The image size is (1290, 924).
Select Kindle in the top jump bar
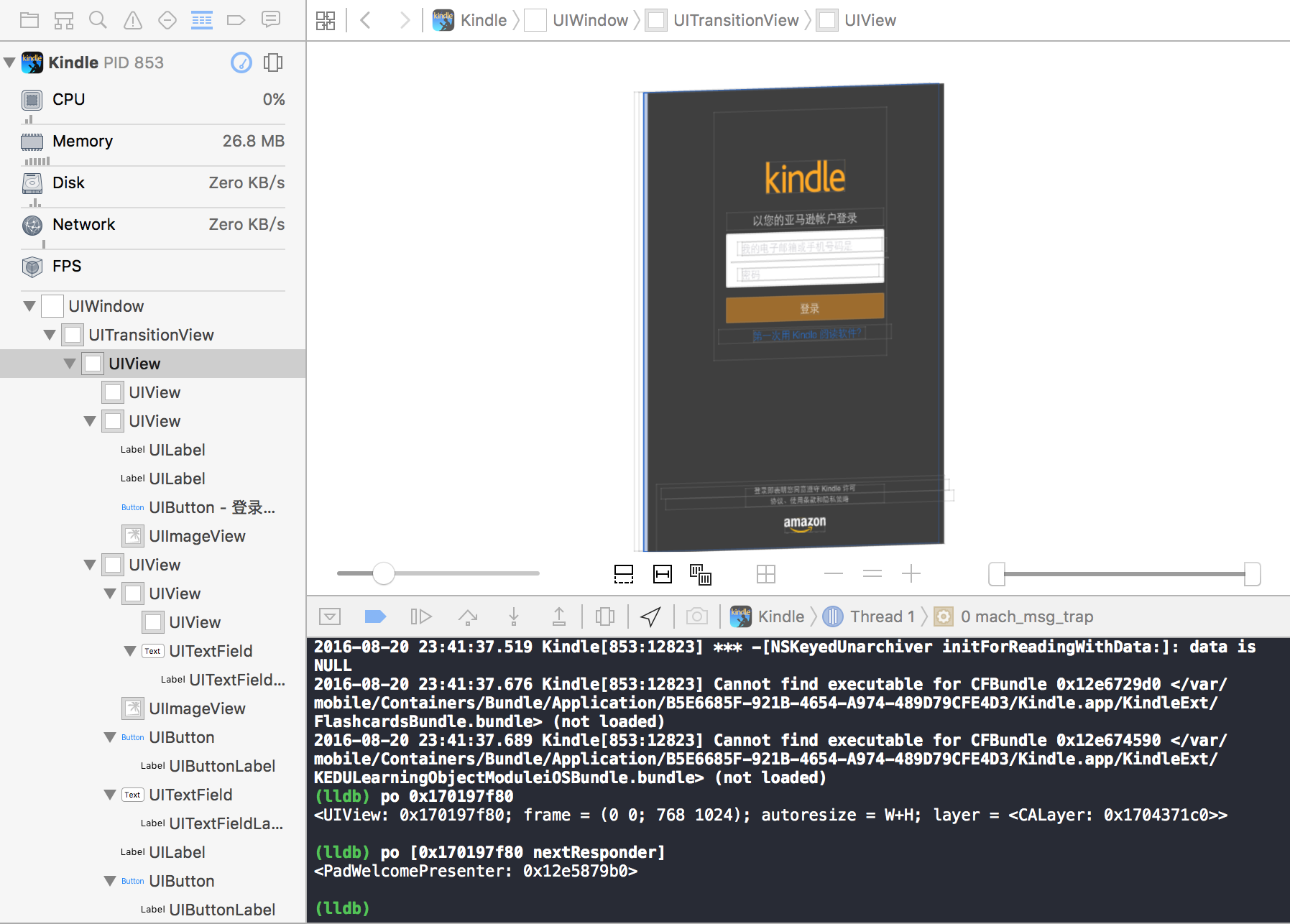tap(470, 20)
